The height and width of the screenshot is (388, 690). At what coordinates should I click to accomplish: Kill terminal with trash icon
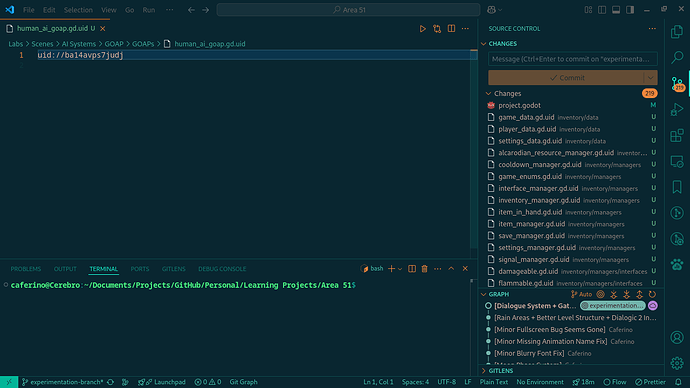click(425, 269)
